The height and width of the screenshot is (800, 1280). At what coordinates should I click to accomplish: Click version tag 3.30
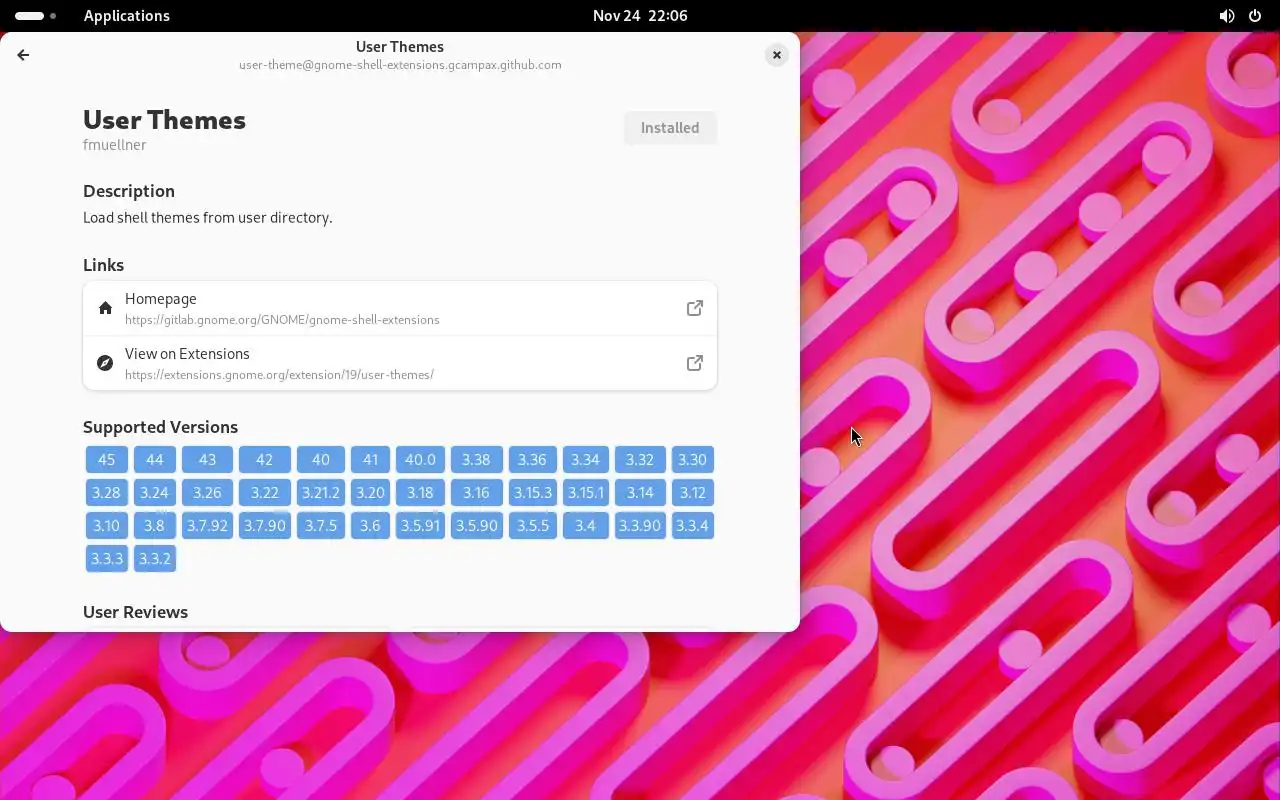click(x=692, y=460)
